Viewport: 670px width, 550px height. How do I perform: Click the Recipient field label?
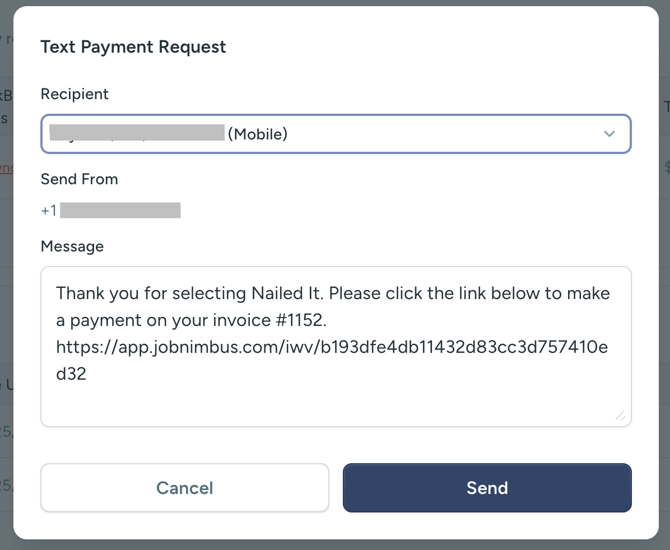[x=75, y=94]
